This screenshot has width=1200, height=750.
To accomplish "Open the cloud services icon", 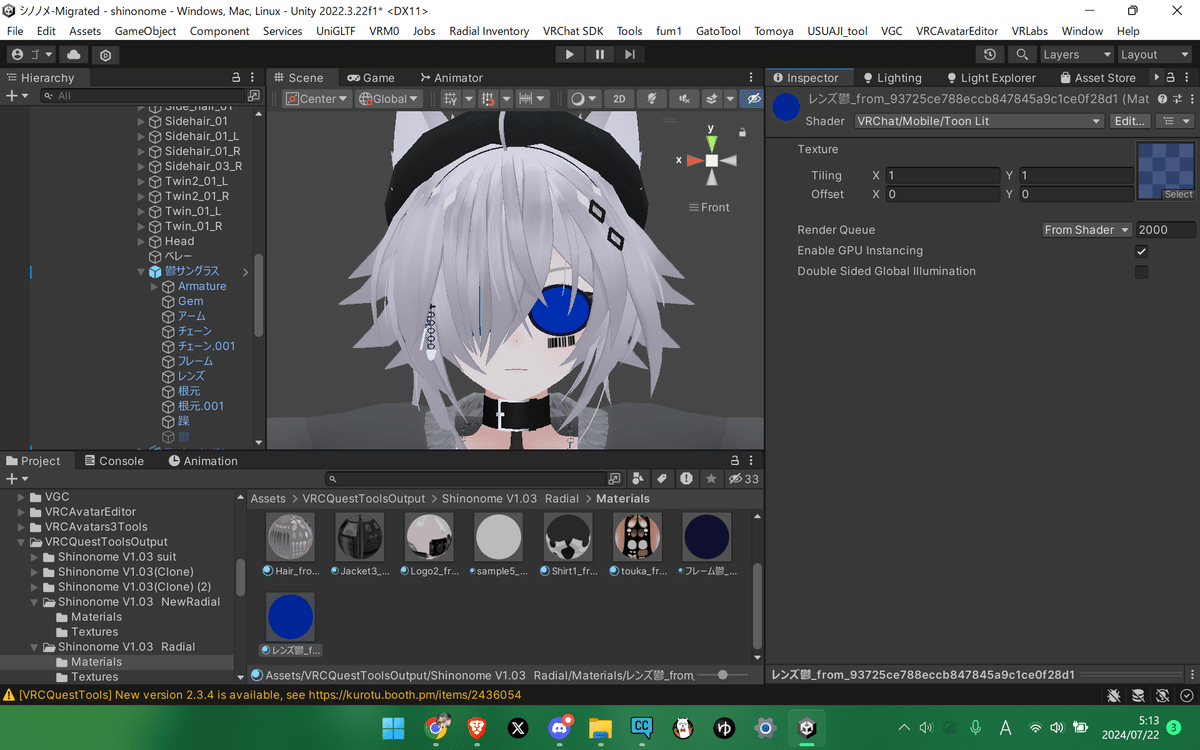I will (x=75, y=55).
